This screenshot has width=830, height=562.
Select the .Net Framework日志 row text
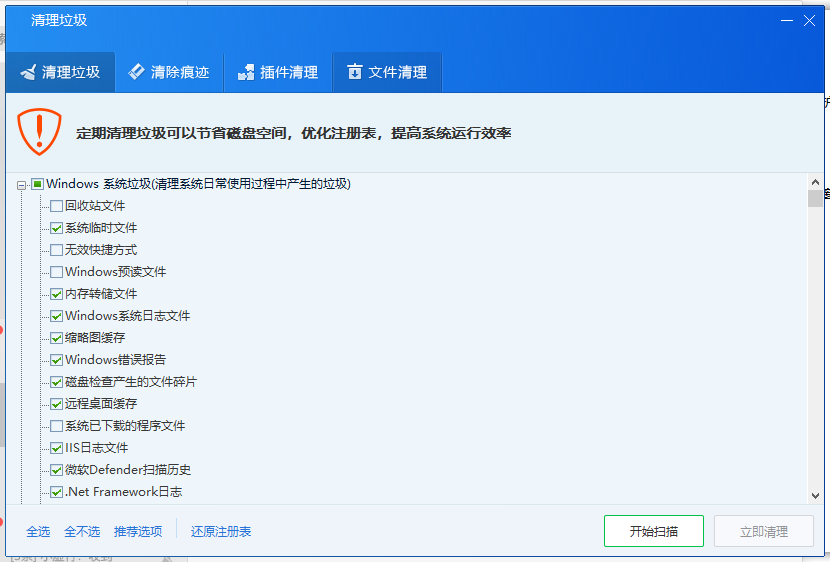[124, 492]
